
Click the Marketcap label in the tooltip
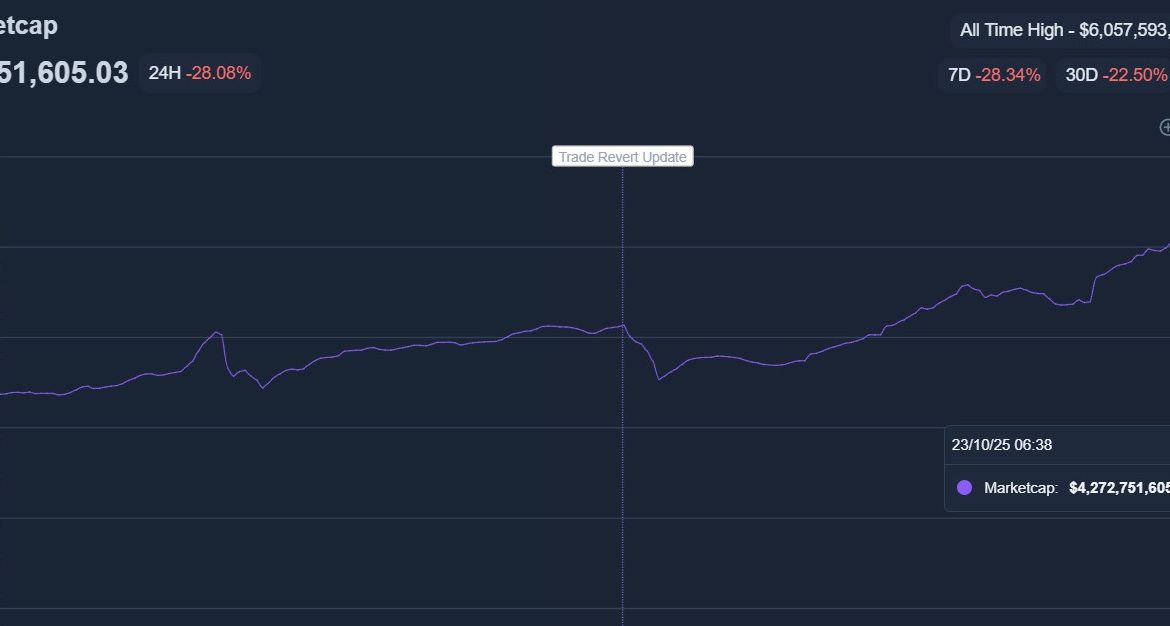pyautogui.click(x=1020, y=488)
